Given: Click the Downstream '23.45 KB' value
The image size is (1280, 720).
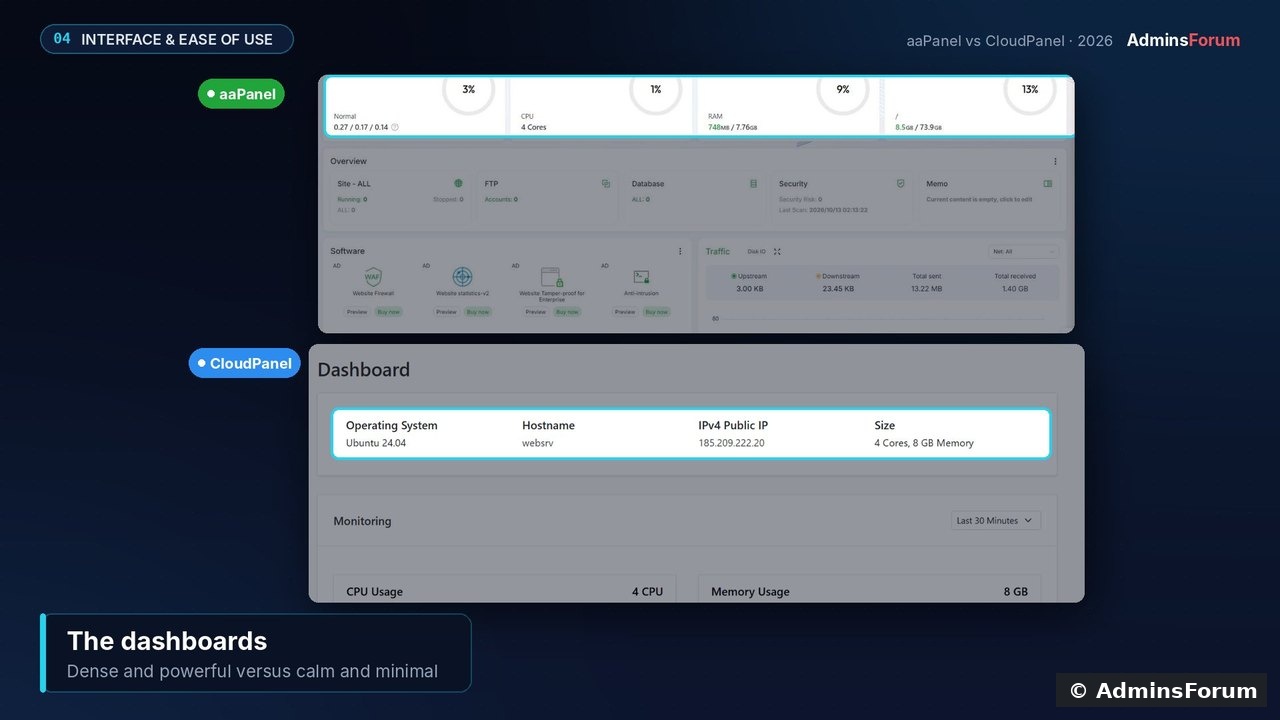Looking at the screenshot, I should tap(838, 289).
